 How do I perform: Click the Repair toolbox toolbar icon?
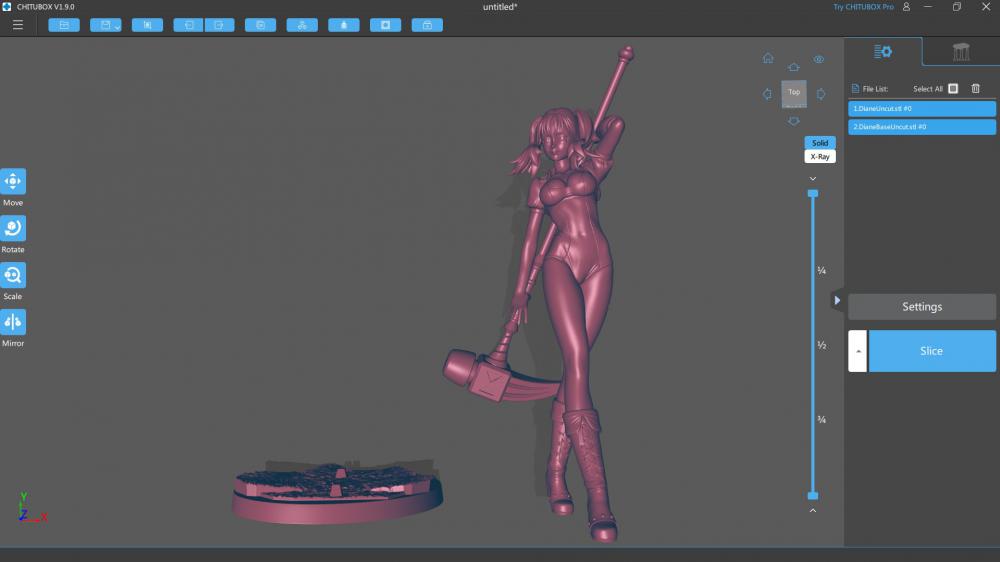pos(427,25)
